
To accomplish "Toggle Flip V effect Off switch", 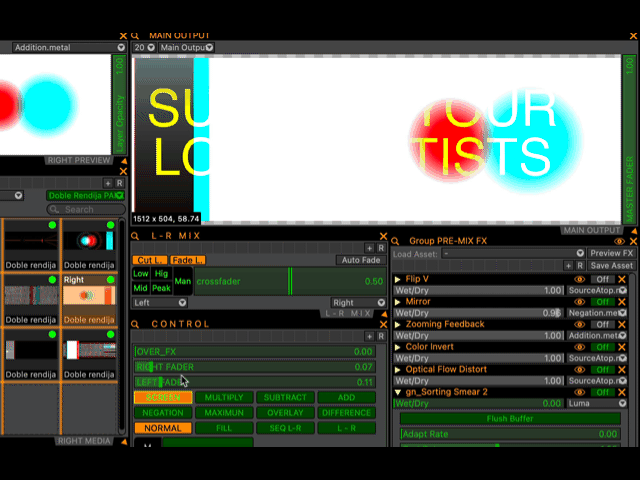I will 602,279.
